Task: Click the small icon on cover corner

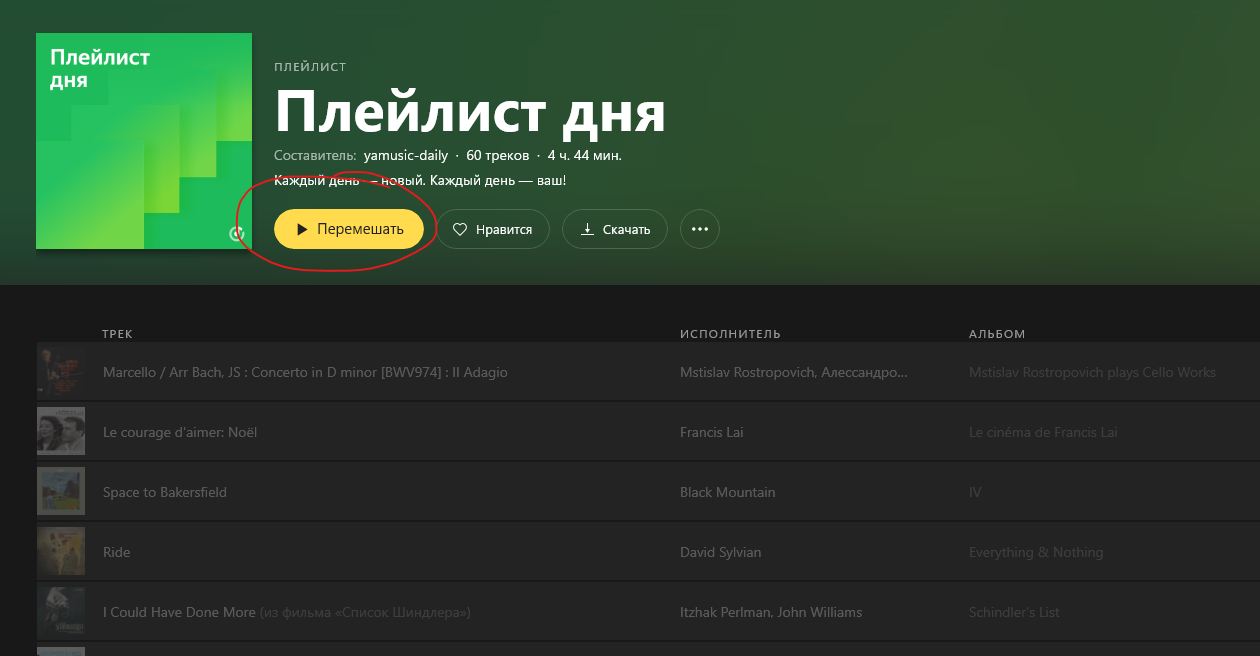Action: [x=236, y=234]
